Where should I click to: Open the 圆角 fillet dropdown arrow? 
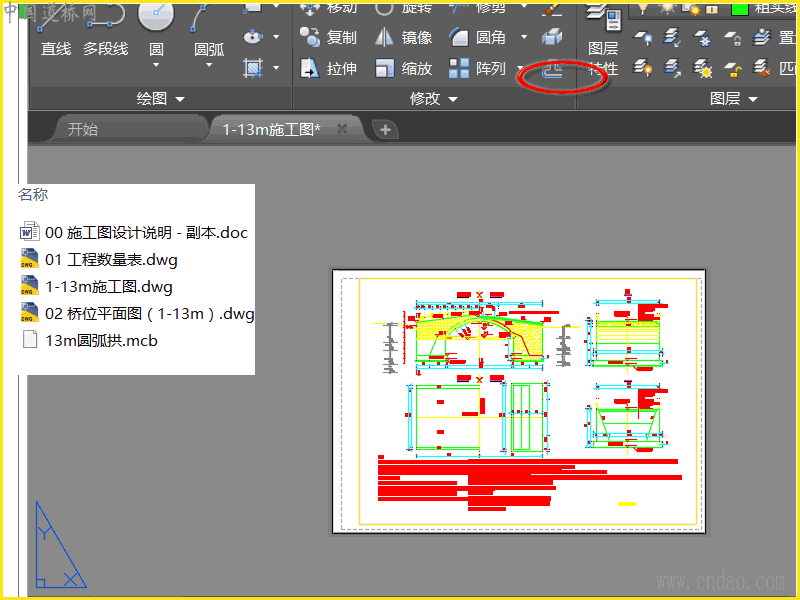coord(524,37)
